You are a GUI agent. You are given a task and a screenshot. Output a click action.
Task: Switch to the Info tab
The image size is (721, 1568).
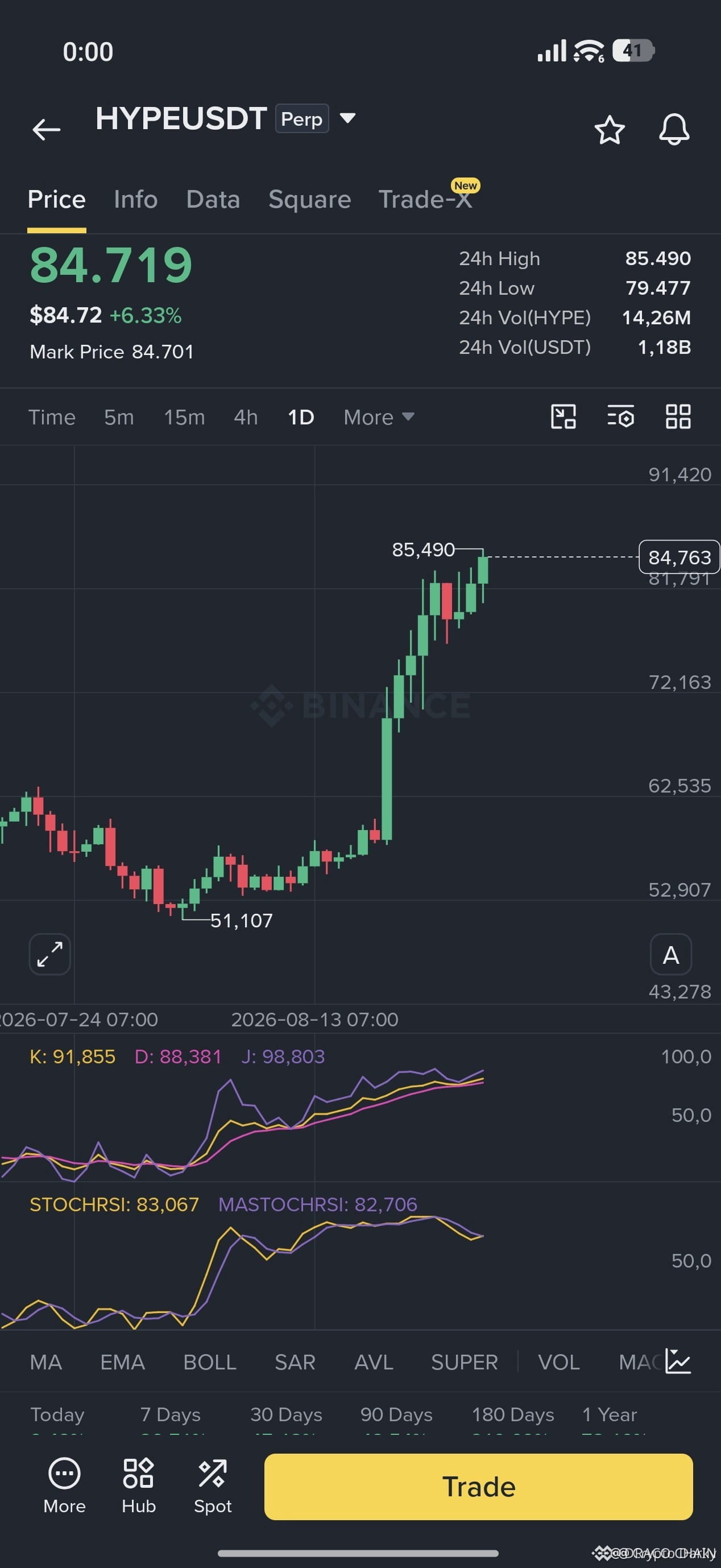pyautogui.click(x=136, y=200)
